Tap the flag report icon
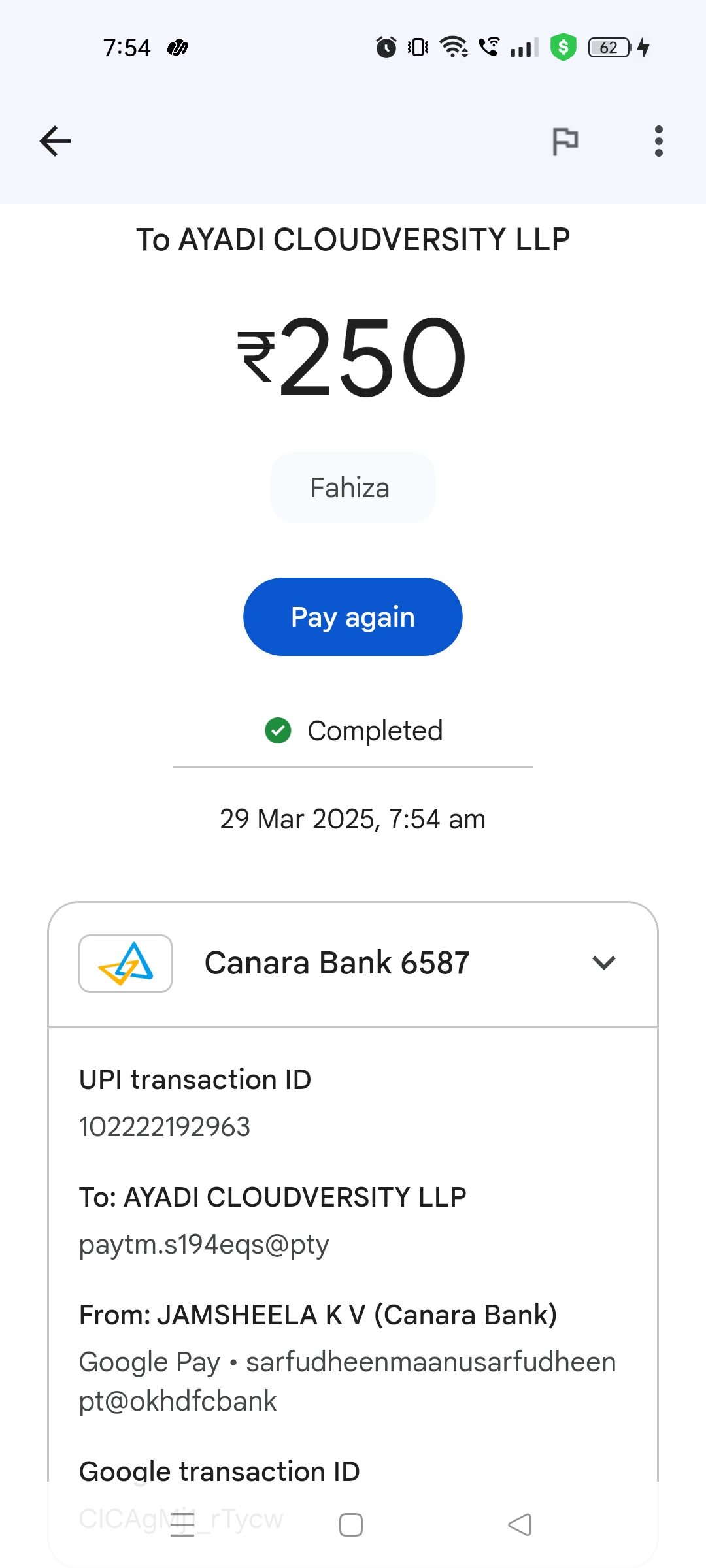Screen dimensions: 706x1568 [x=565, y=141]
